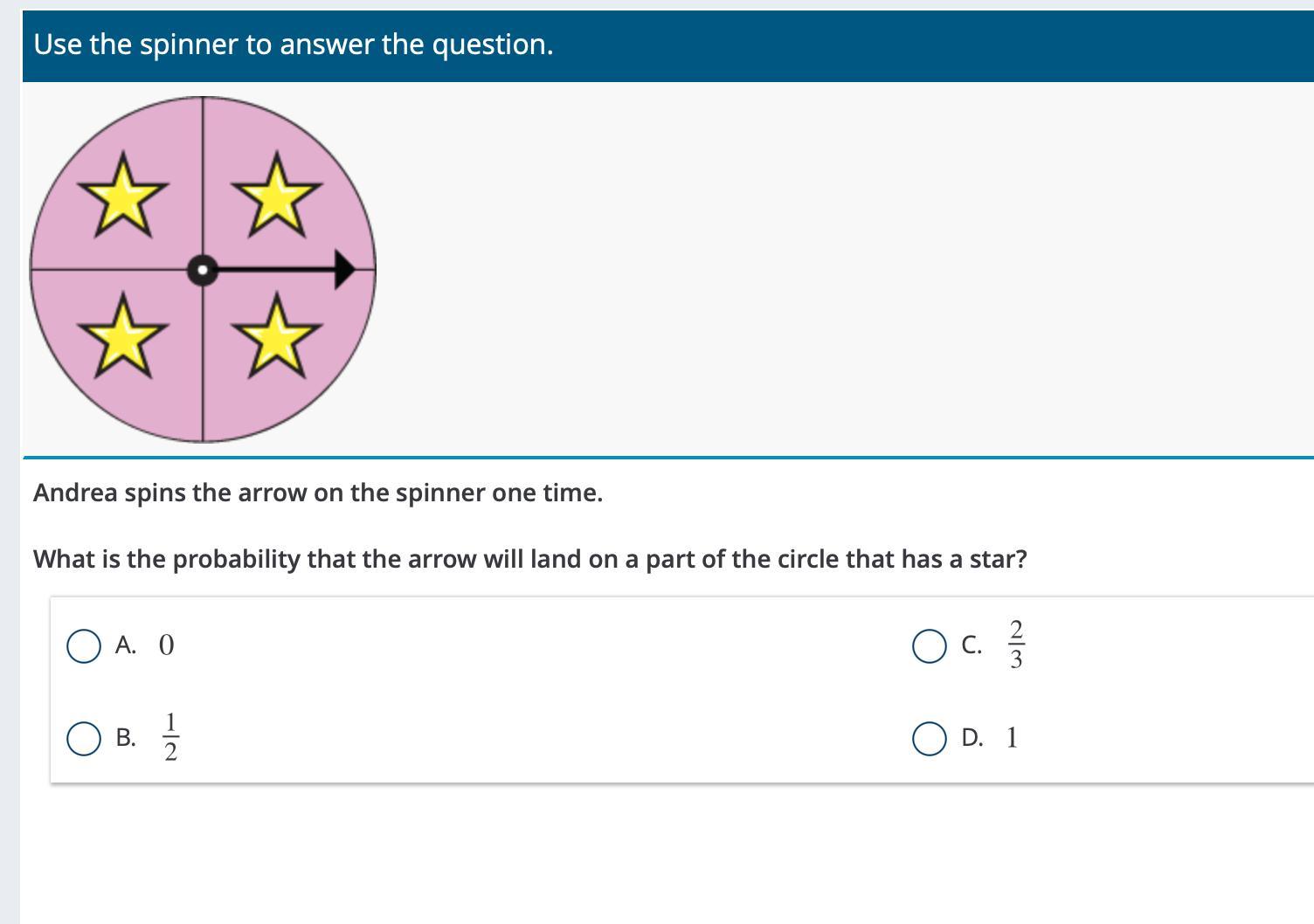Choose the fraction two-thirds answer

point(1016,645)
